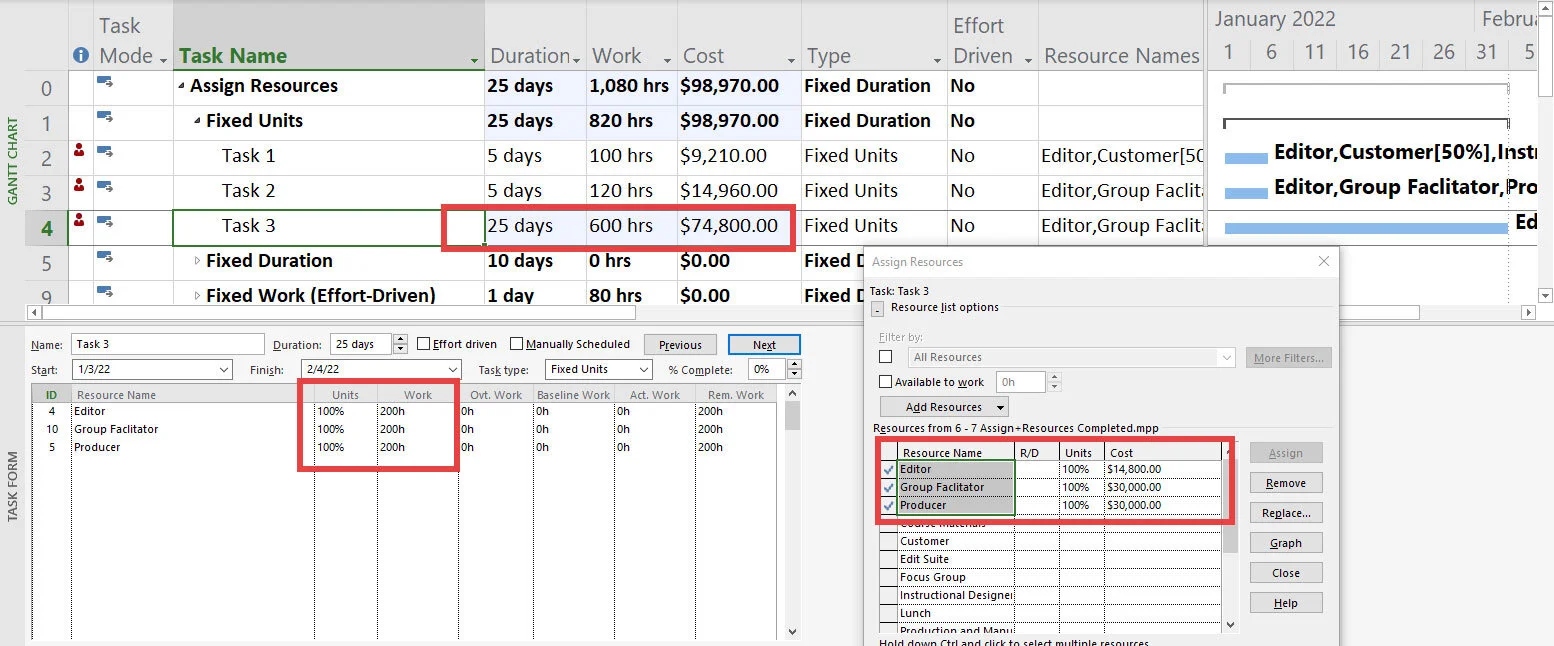
Task: Click the assigned checkmark beside Group Faclitator
Action: tap(888, 487)
